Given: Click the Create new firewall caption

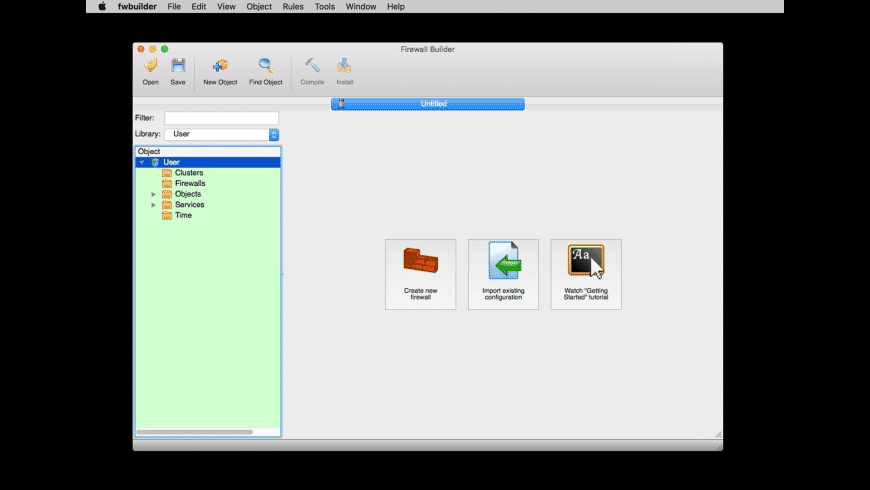Looking at the screenshot, I should [421, 294].
